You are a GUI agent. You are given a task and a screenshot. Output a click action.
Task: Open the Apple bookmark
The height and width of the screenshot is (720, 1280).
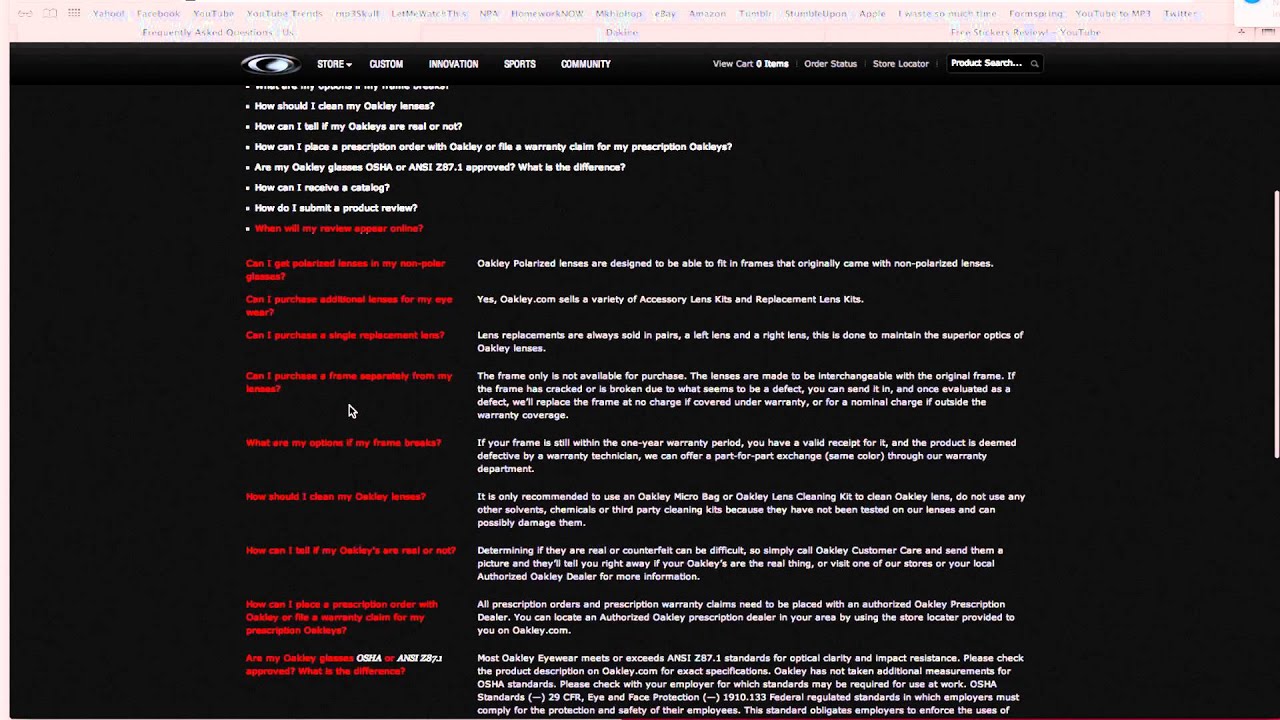tap(872, 14)
